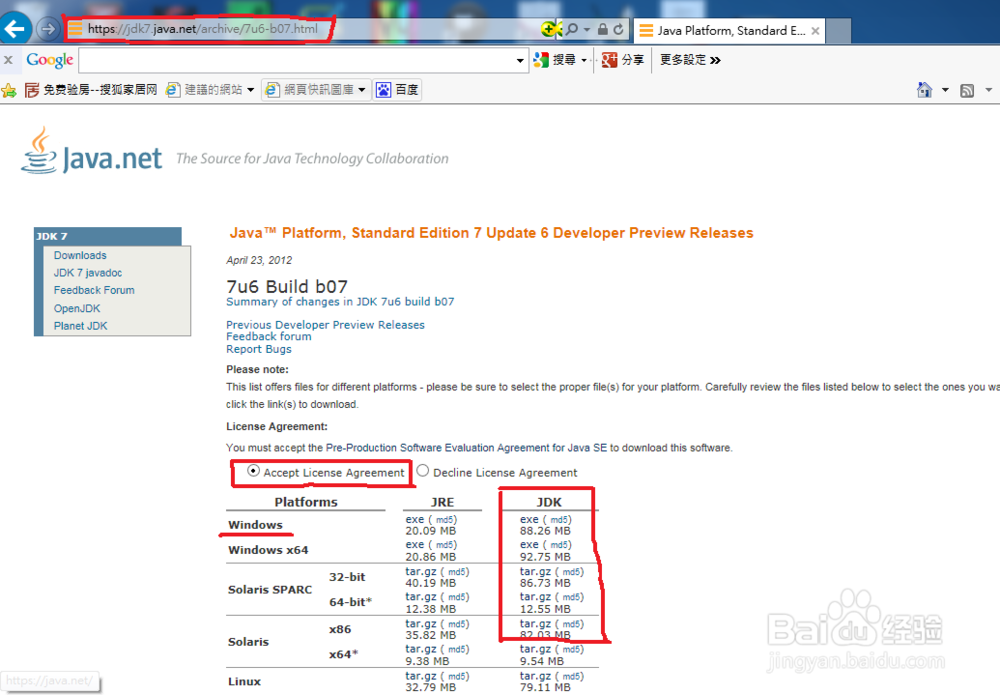The image size is (1000, 695).
Task: Click the favorites star icon
Action: pos(9,90)
